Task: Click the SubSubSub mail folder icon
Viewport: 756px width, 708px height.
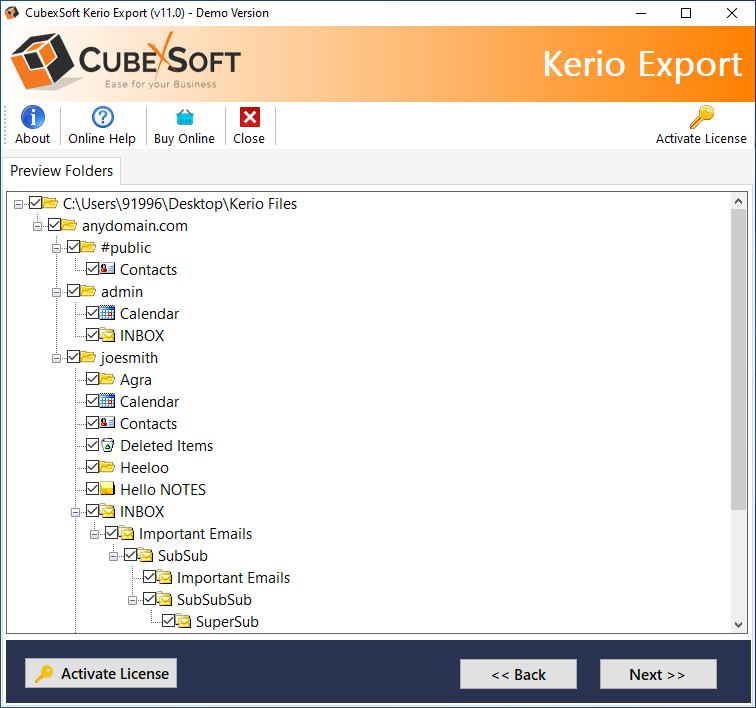Action: (164, 599)
